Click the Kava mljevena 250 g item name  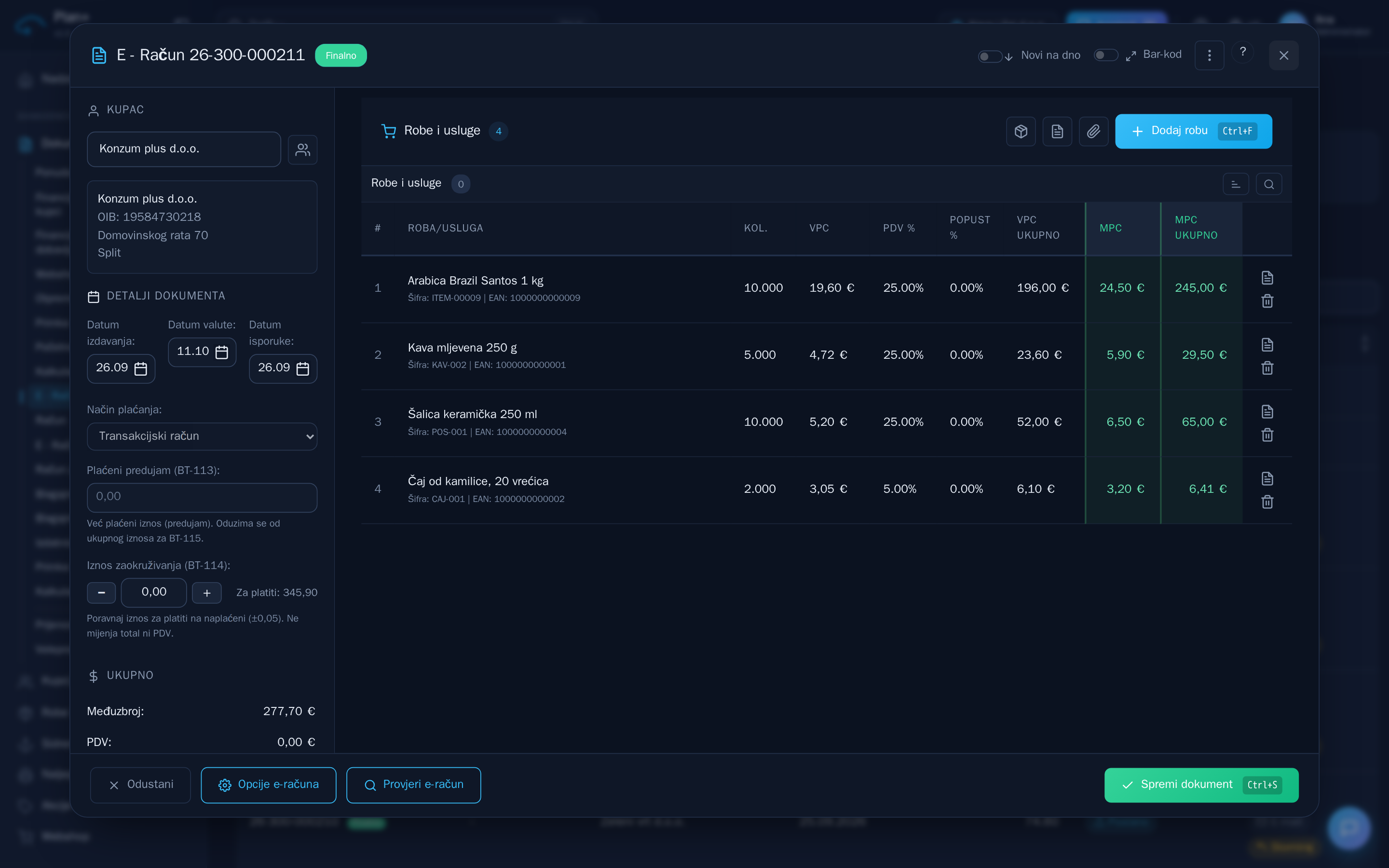point(462,348)
